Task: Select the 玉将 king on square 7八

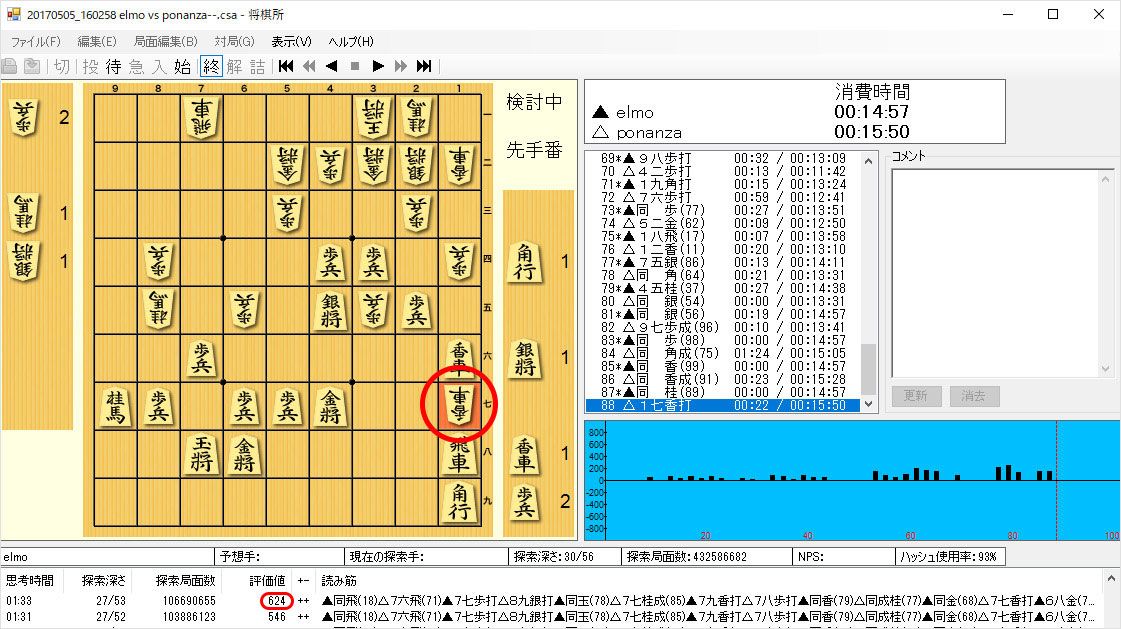Action: point(202,454)
